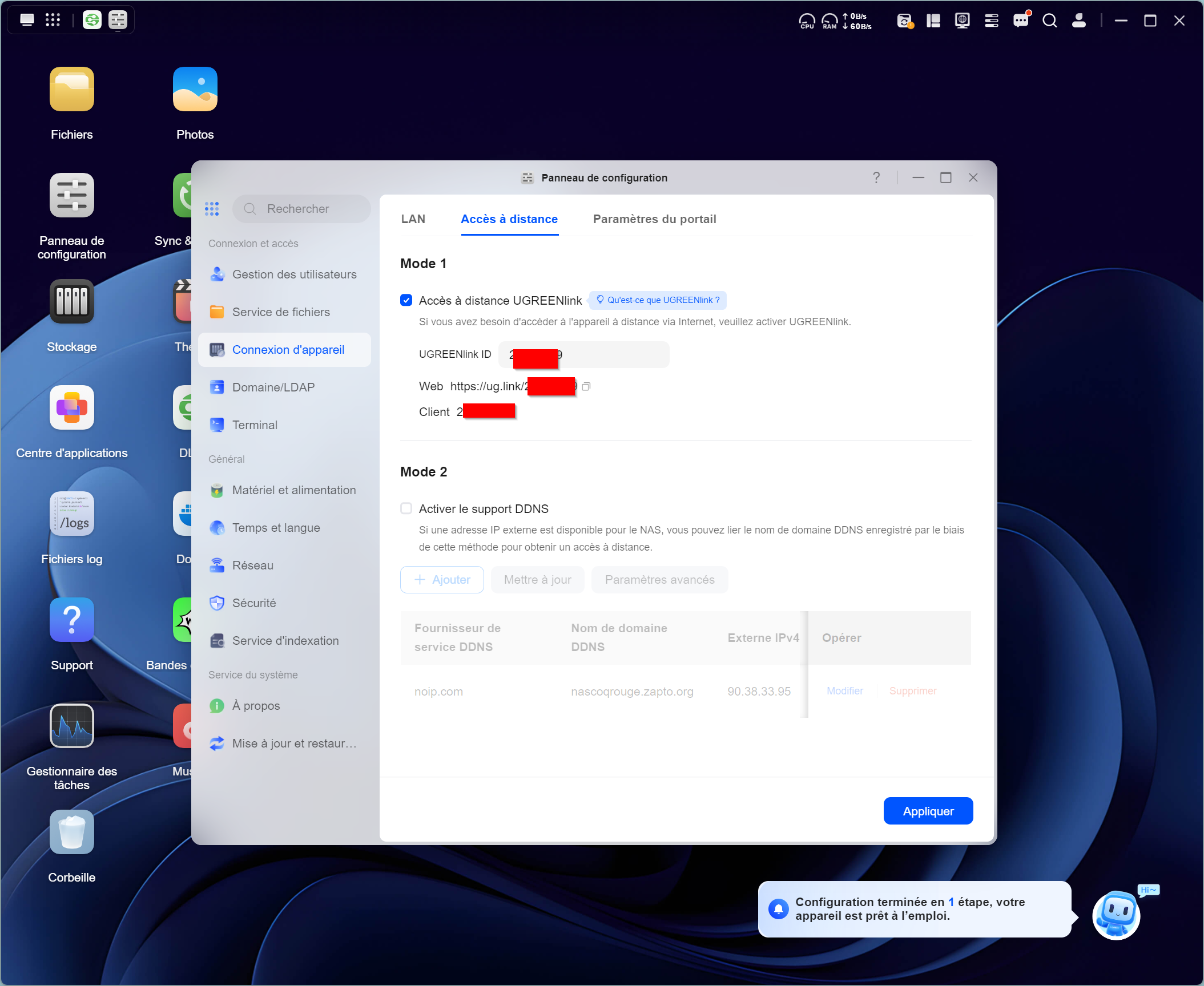Switch to the green sync app in the top bar

[92, 20]
